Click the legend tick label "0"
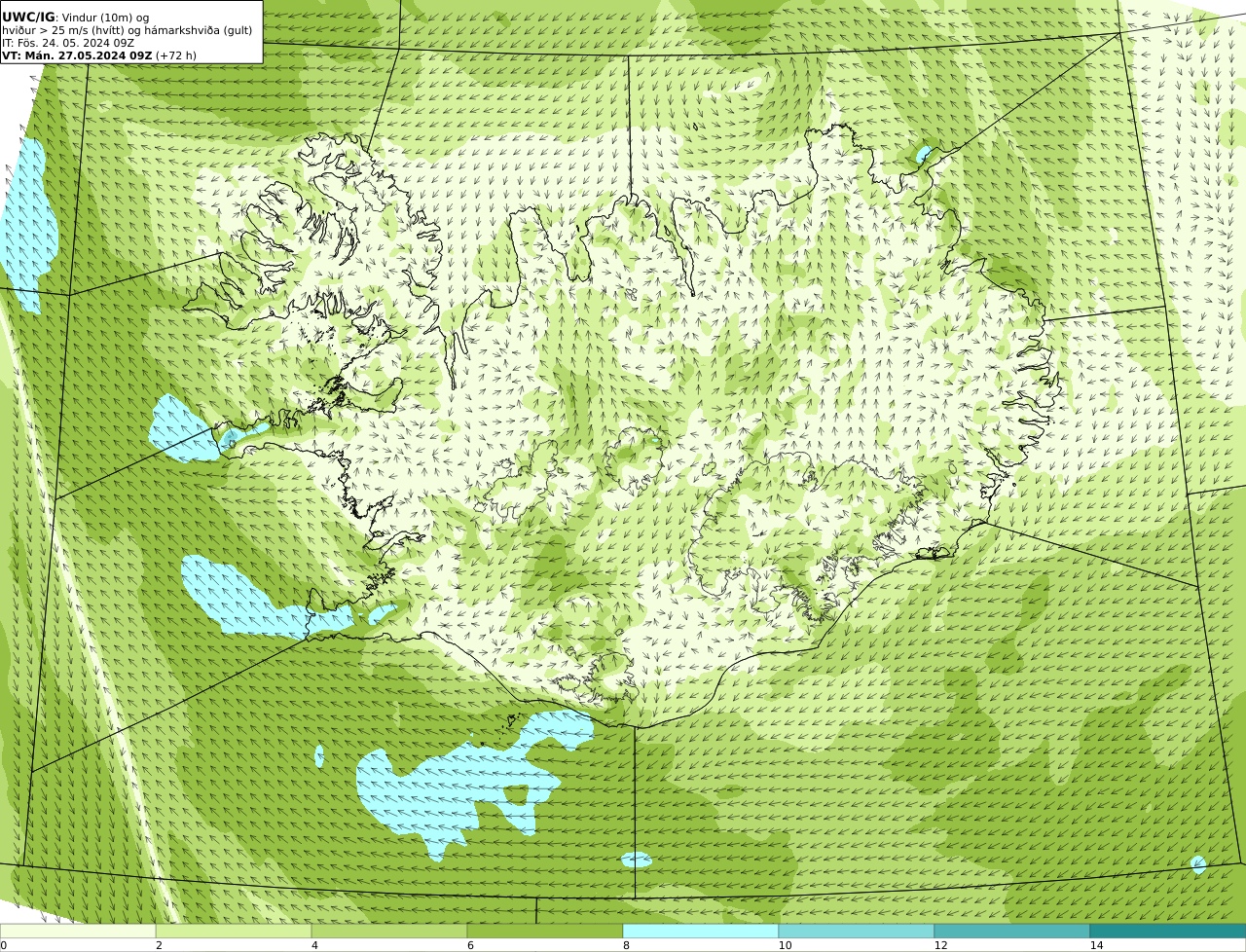 [3, 945]
